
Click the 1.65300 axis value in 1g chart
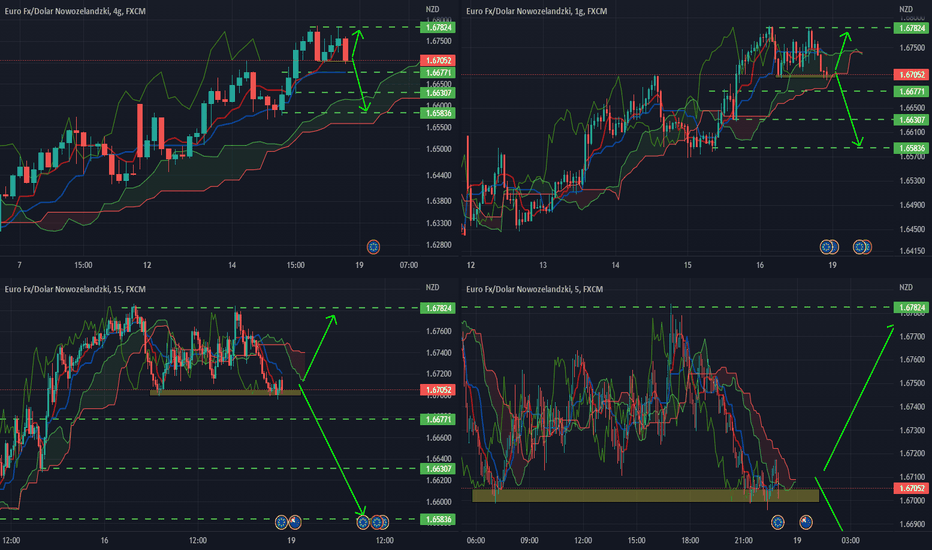click(x=911, y=181)
